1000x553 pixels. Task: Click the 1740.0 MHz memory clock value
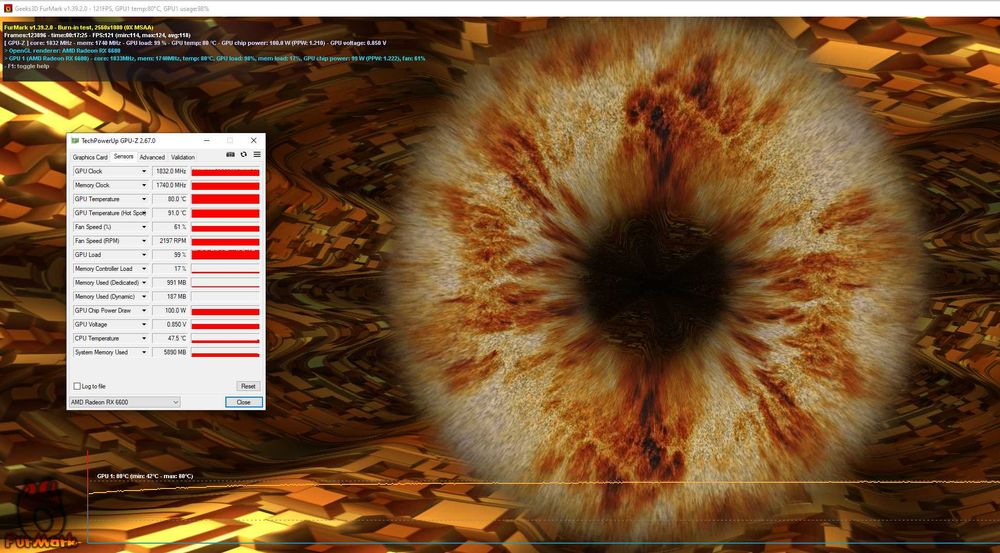pos(170,186)
